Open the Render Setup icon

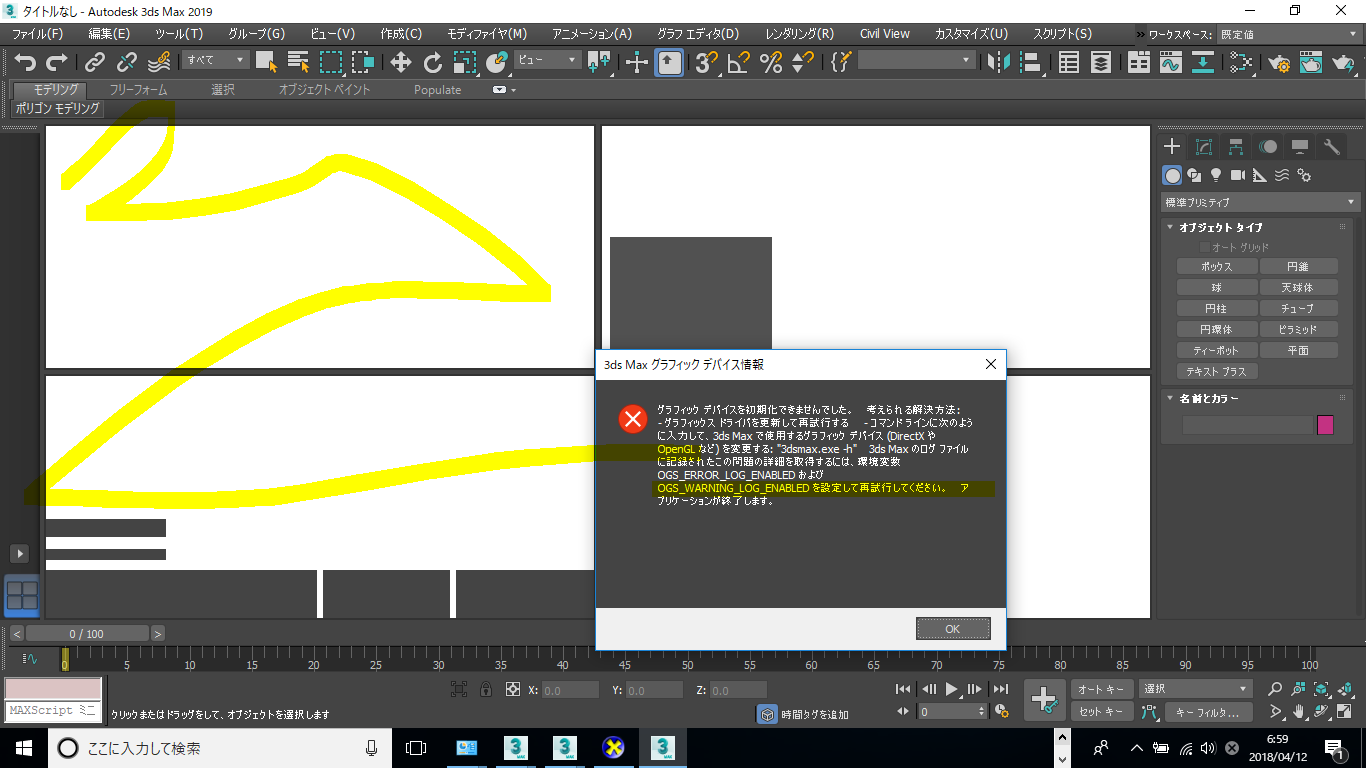coord(1279,62)
